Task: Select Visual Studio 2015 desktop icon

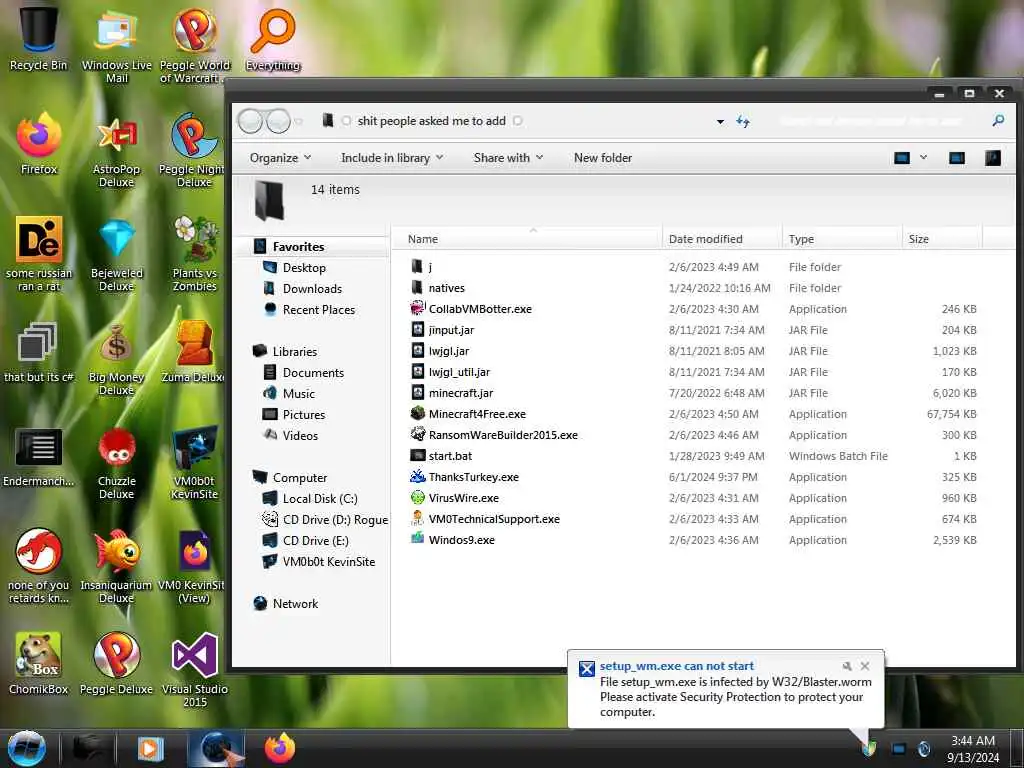Action: (195, 669)
